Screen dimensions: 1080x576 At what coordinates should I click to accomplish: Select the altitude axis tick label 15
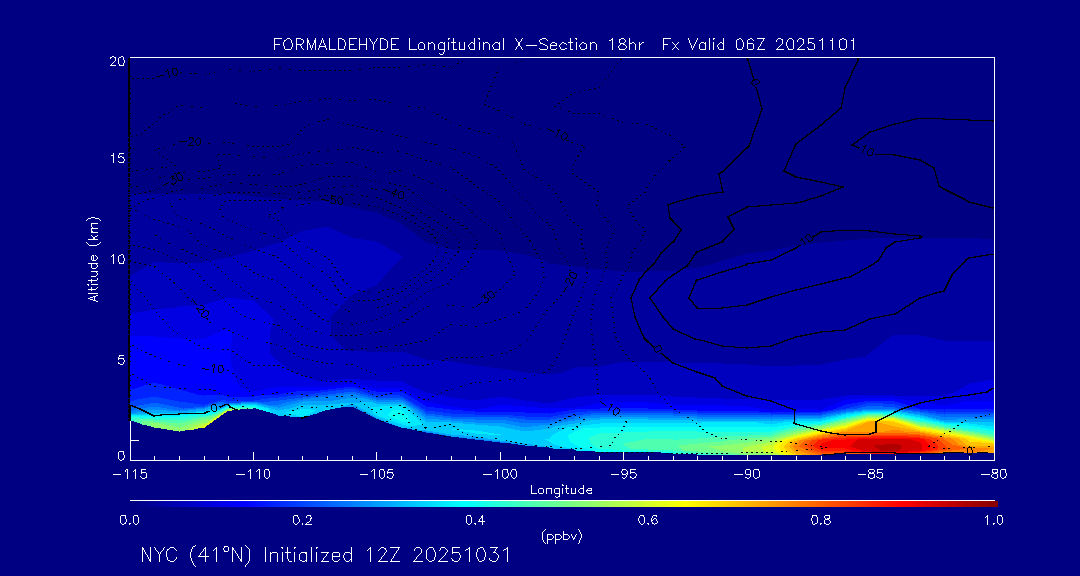click(117, 158)
